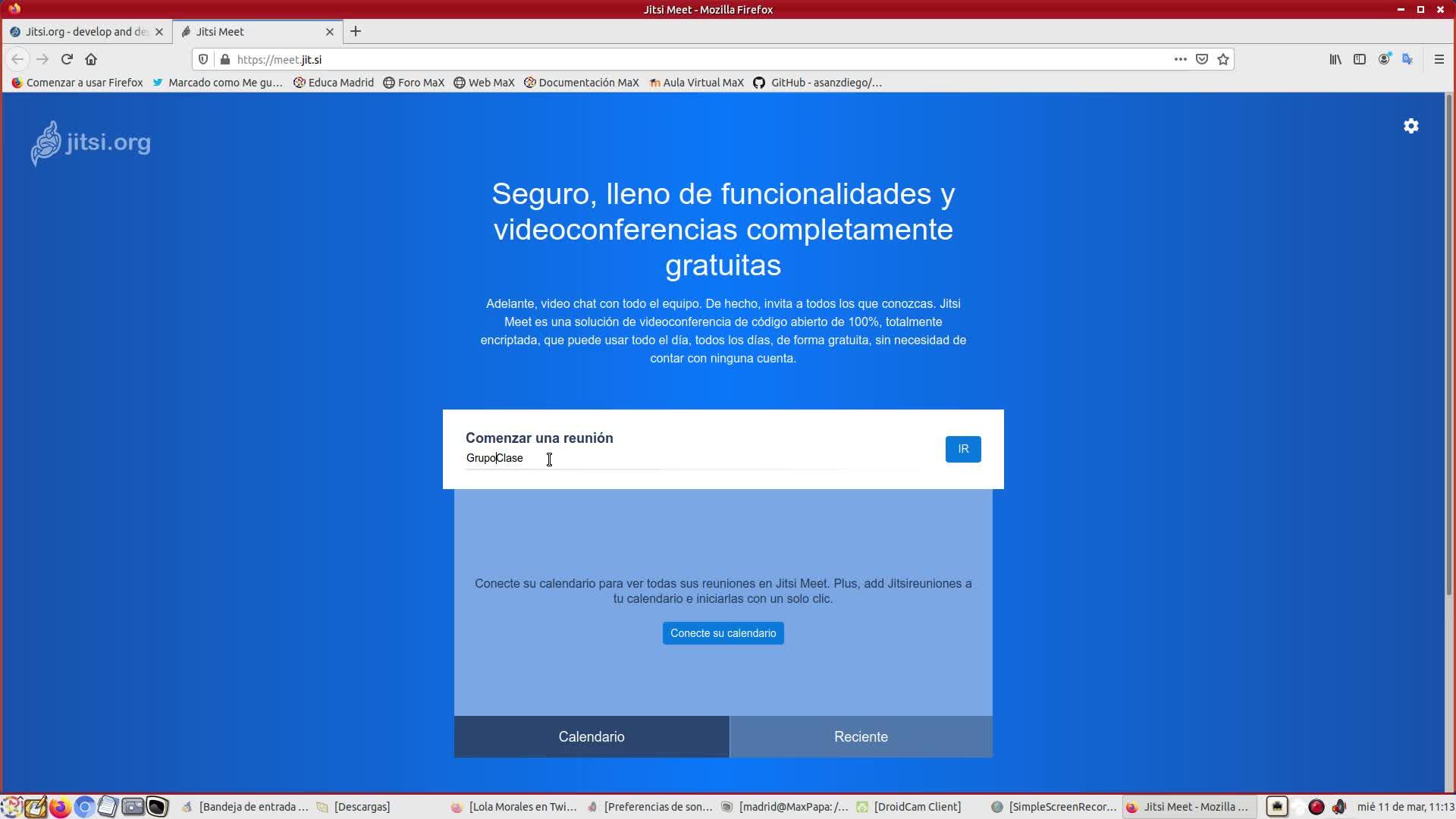The height and width of the screenshot is (819, 1456).
Task: Click the jitsi.org logo
Action: [x=91, y=143]
